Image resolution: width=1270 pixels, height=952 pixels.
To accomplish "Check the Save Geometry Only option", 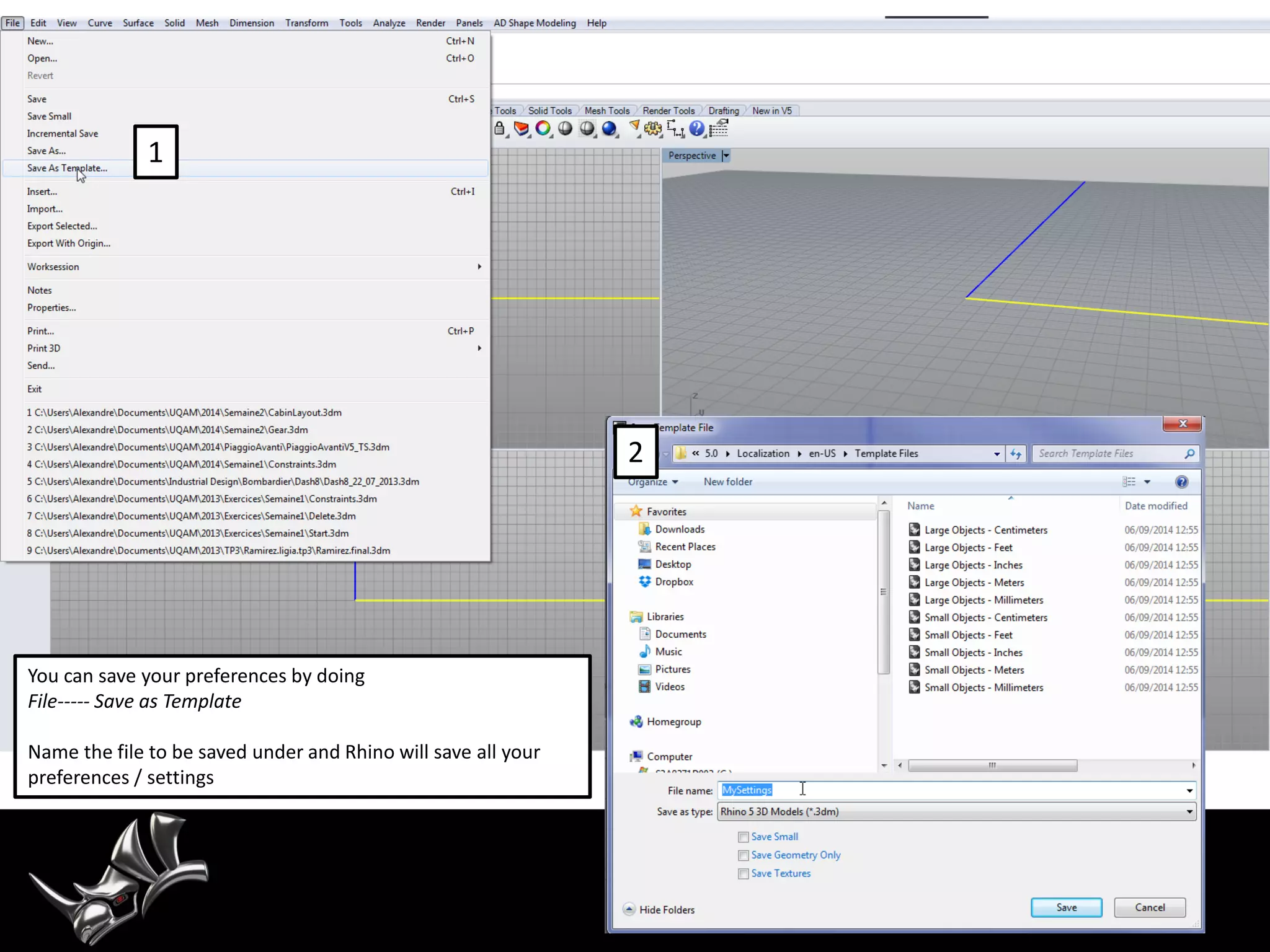I will 743,856.
